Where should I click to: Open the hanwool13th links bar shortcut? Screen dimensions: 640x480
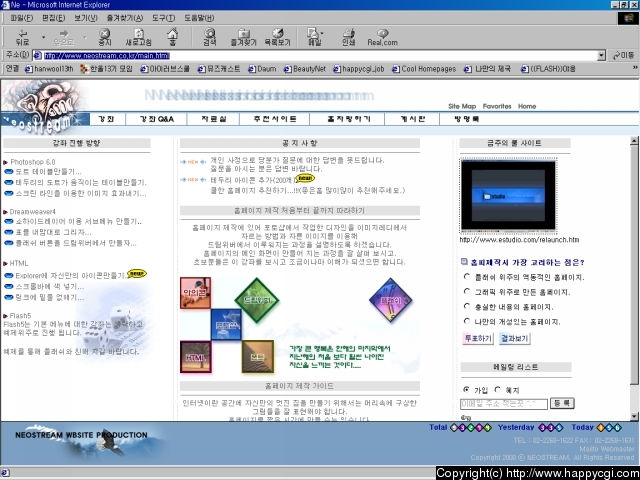point(49,69)
